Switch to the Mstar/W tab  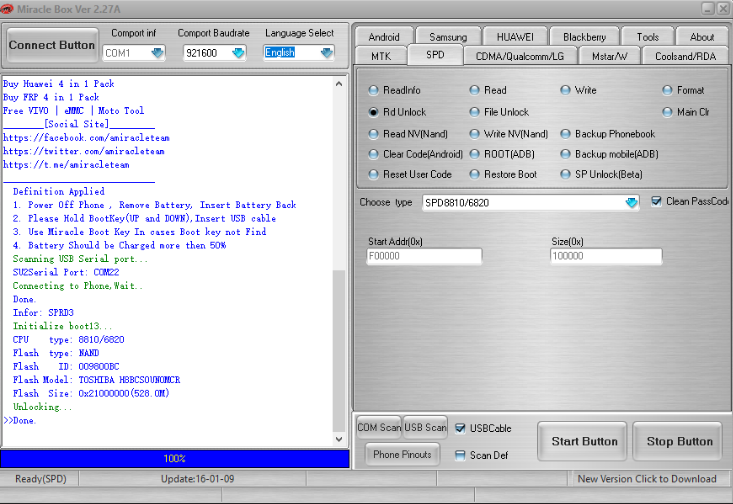click(610, 56)
